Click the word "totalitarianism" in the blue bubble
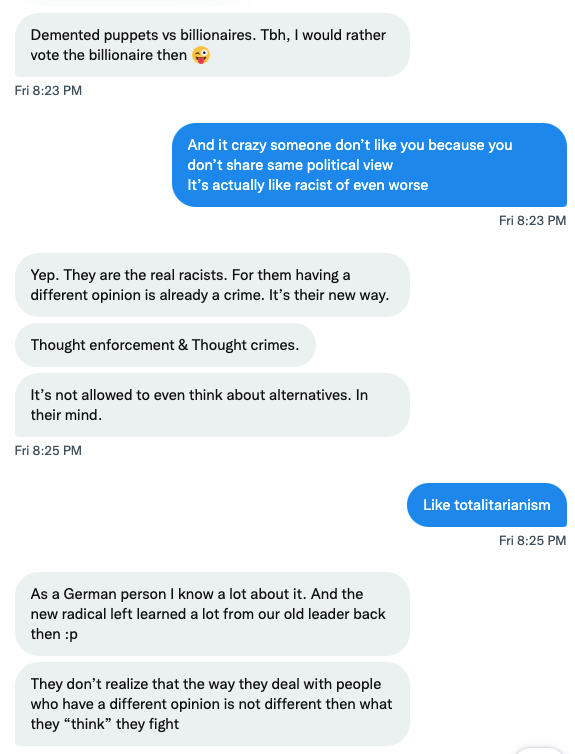The height and width of the screenshot is (754, 575). pyautogui.click(x=502, y=505)
